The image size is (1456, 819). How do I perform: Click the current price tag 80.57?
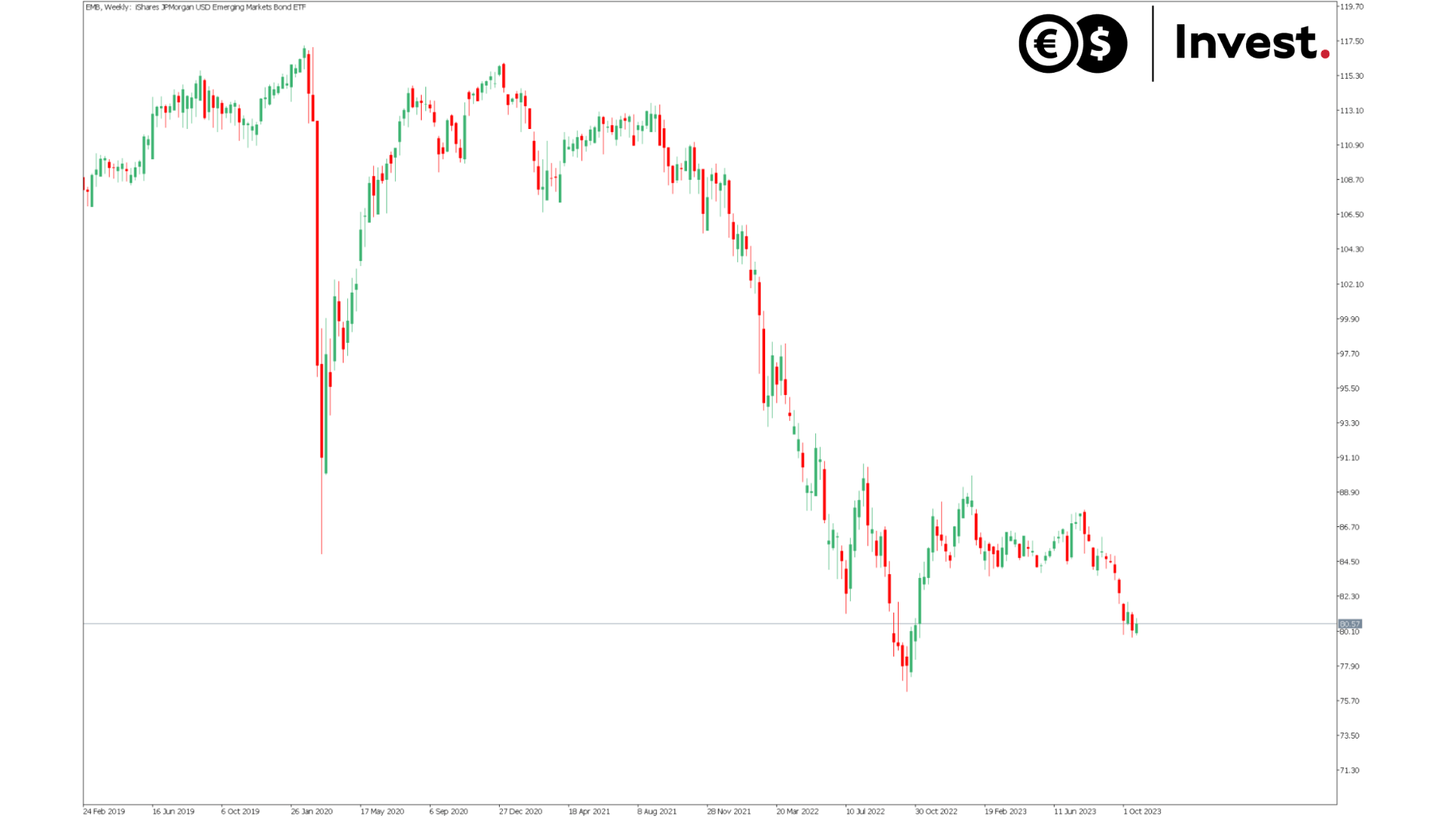click(1350, 624)
